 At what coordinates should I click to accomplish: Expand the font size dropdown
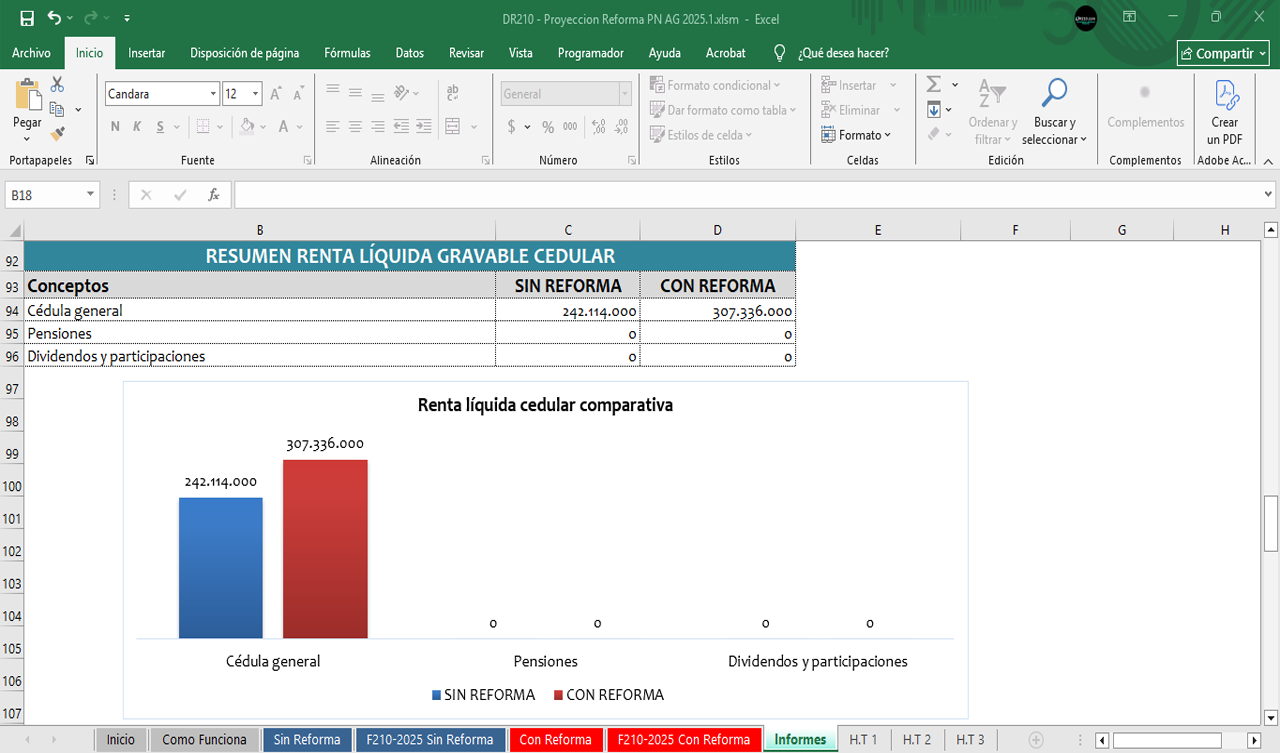256,94
